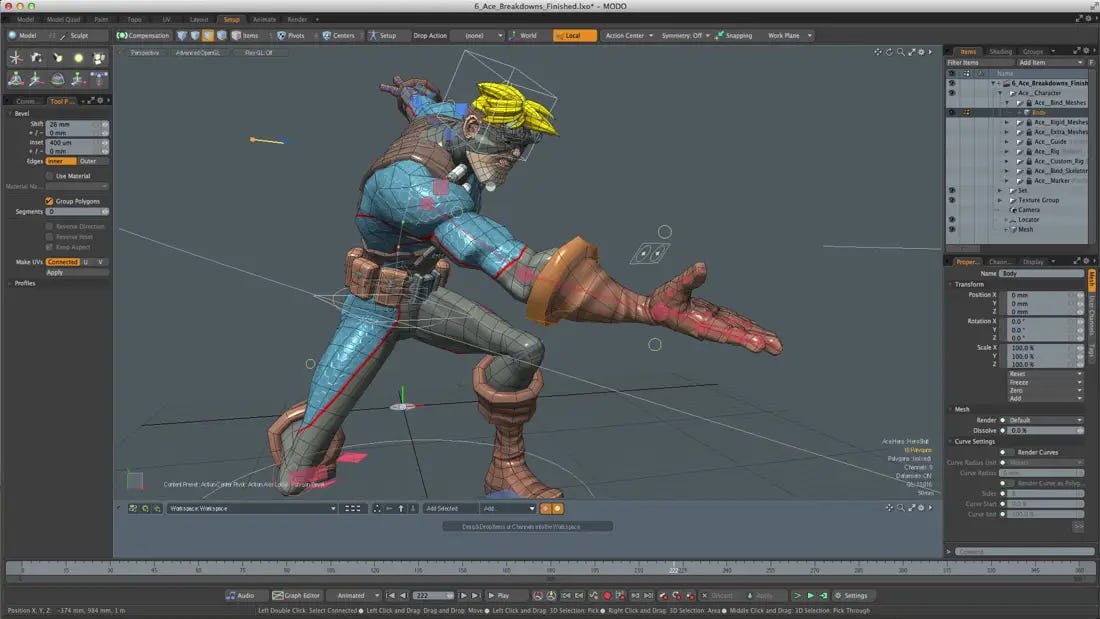Activate Pivots selection mode
Image resolution: width=1100 pixels, height=619 pixels.
coord(291,35)
